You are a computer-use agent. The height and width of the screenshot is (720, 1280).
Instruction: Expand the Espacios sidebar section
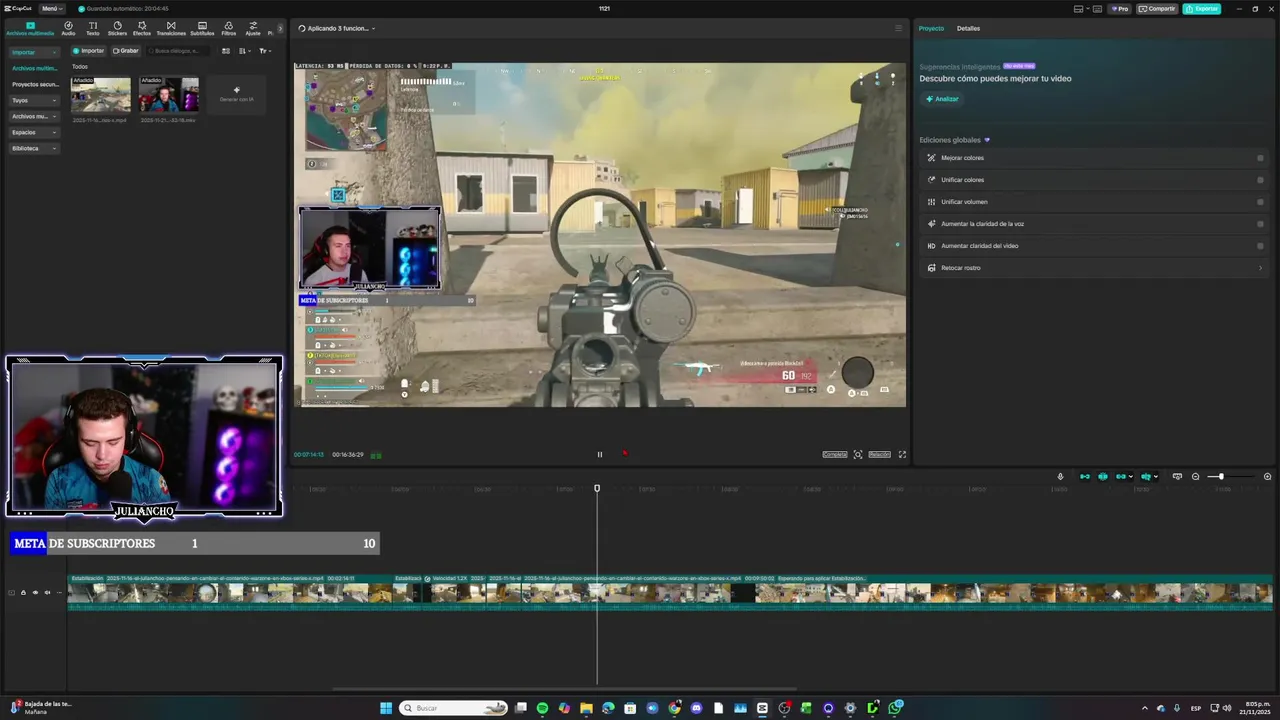(34, 132)
